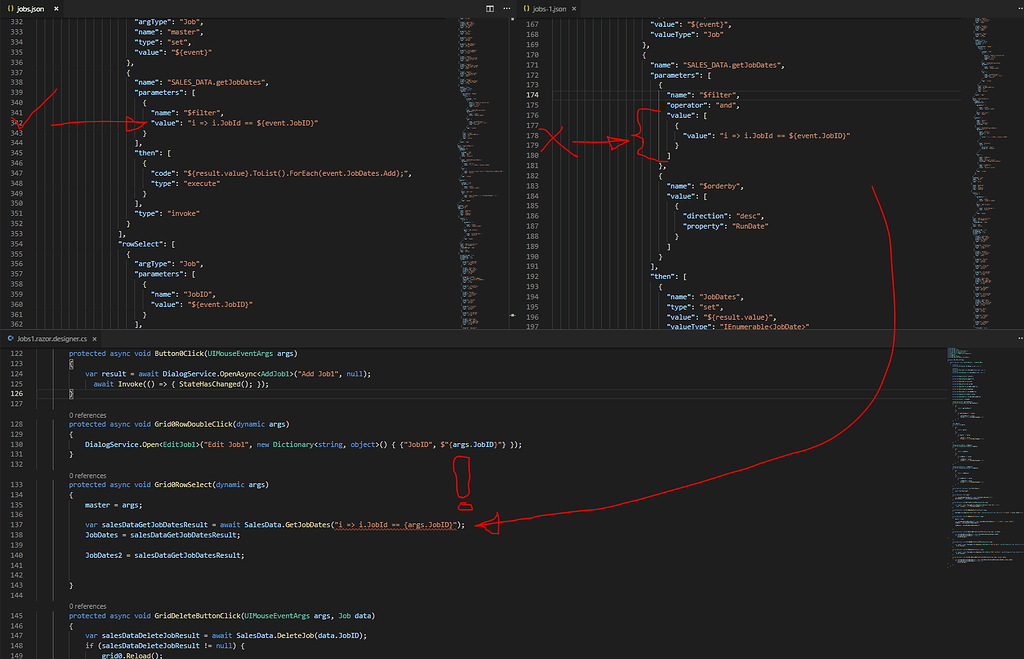1024x659 pixels.
Task: Switch to the jobs-1.json tab
Action: point(549,8)
